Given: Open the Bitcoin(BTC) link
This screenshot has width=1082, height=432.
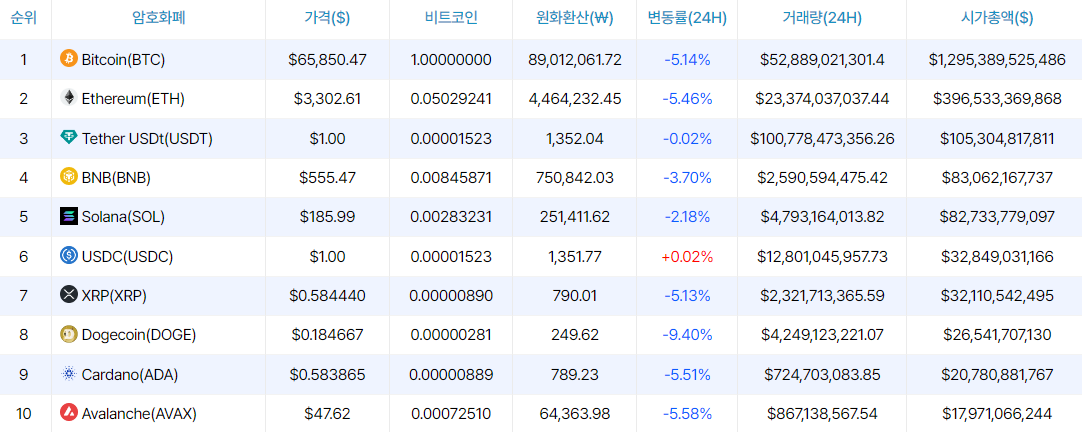Looking at the screenshot, I should 123,59.
